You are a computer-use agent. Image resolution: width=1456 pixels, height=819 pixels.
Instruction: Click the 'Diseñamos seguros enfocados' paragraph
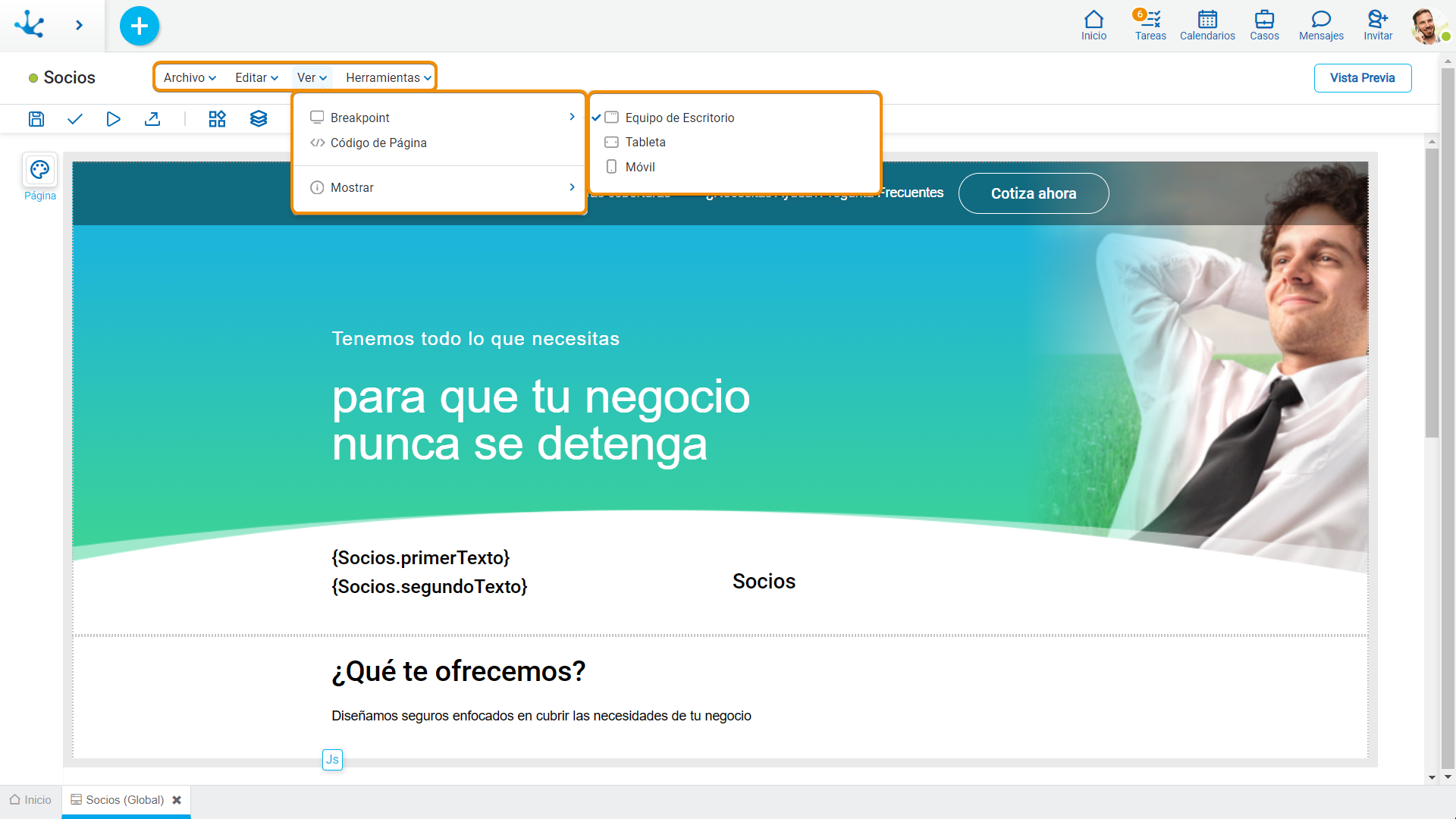point(541,716)
